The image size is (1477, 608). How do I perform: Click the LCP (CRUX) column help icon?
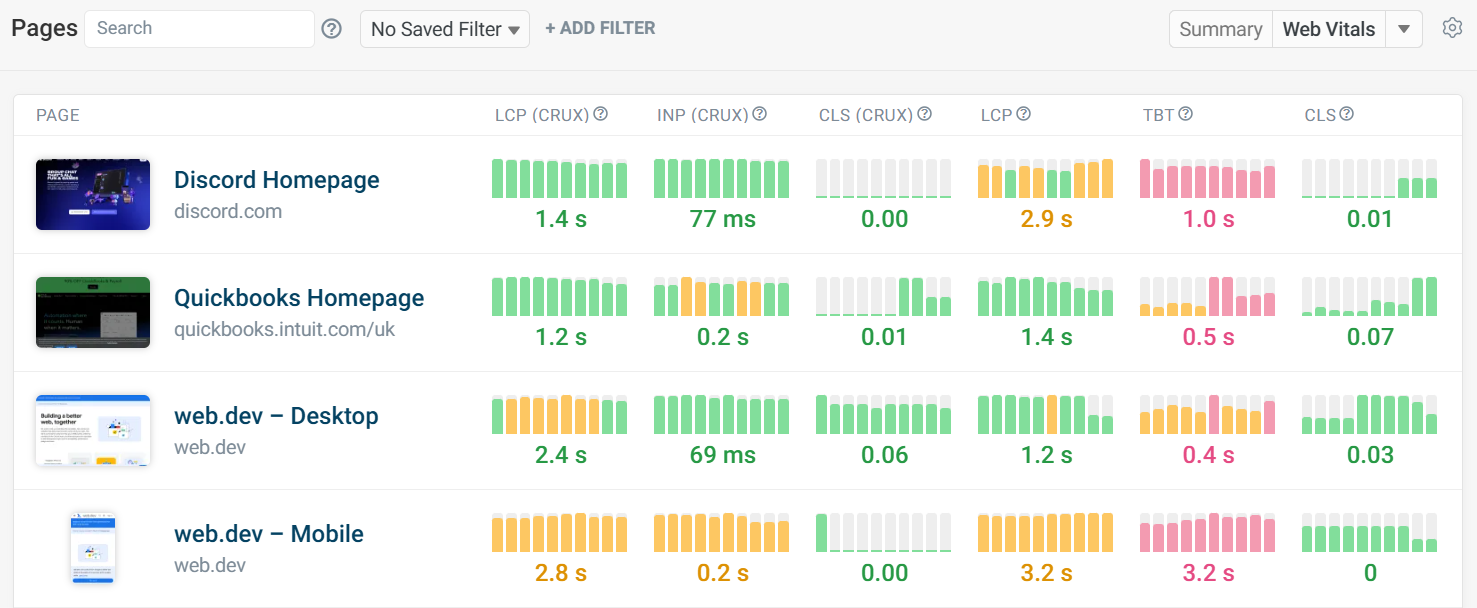pos(599,113)
